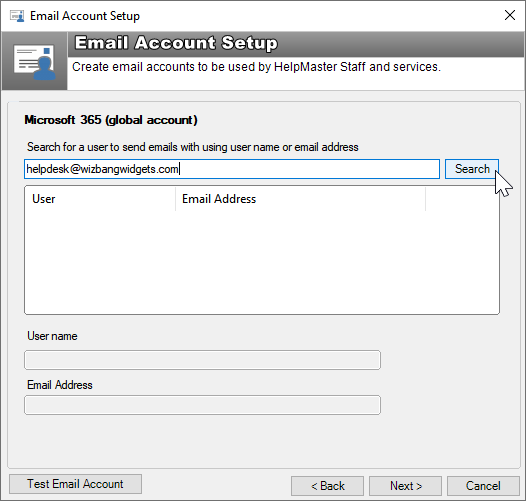Click the search field containing helpdesk@wizbangwidgets.com
Image resolution: width=526 pixels, height=501 pixels.
(232, 169)
